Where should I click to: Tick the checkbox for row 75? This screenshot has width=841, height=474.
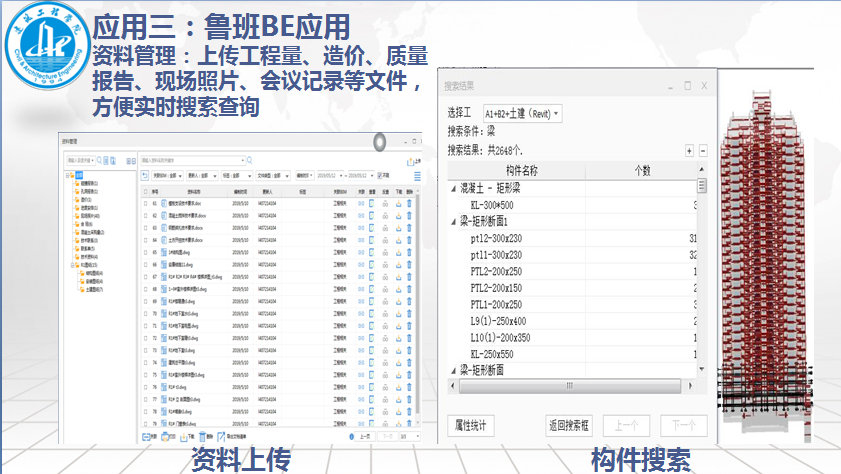coord(145,375)
